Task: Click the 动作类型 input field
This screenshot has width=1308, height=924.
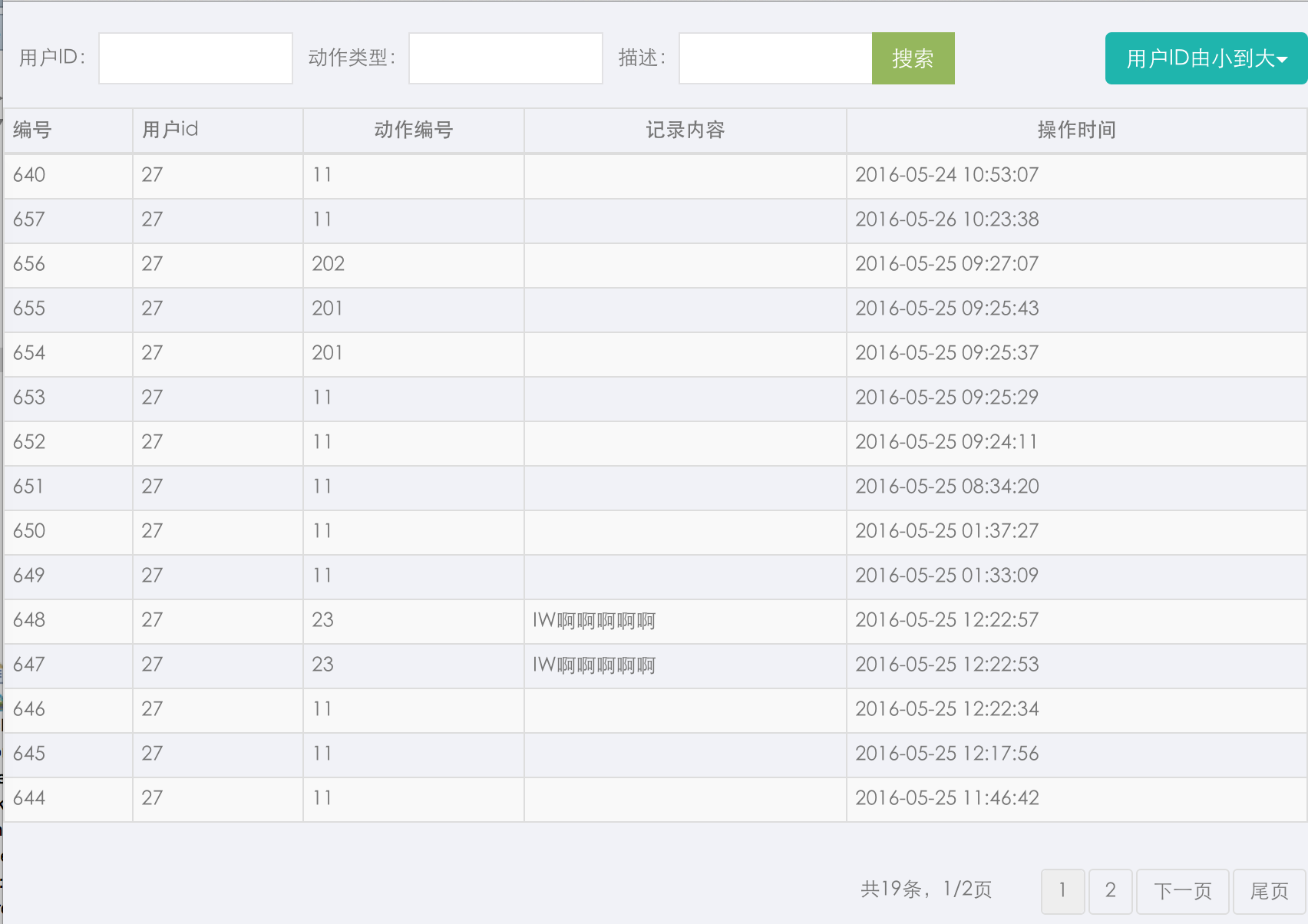Action: pos(506,58)
